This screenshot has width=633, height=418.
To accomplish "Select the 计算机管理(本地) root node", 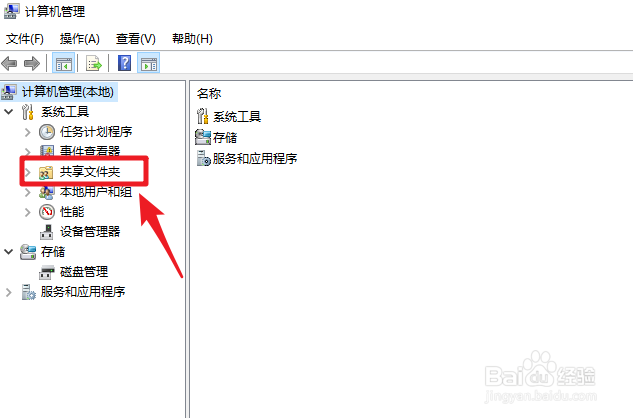I will [67, 92].
